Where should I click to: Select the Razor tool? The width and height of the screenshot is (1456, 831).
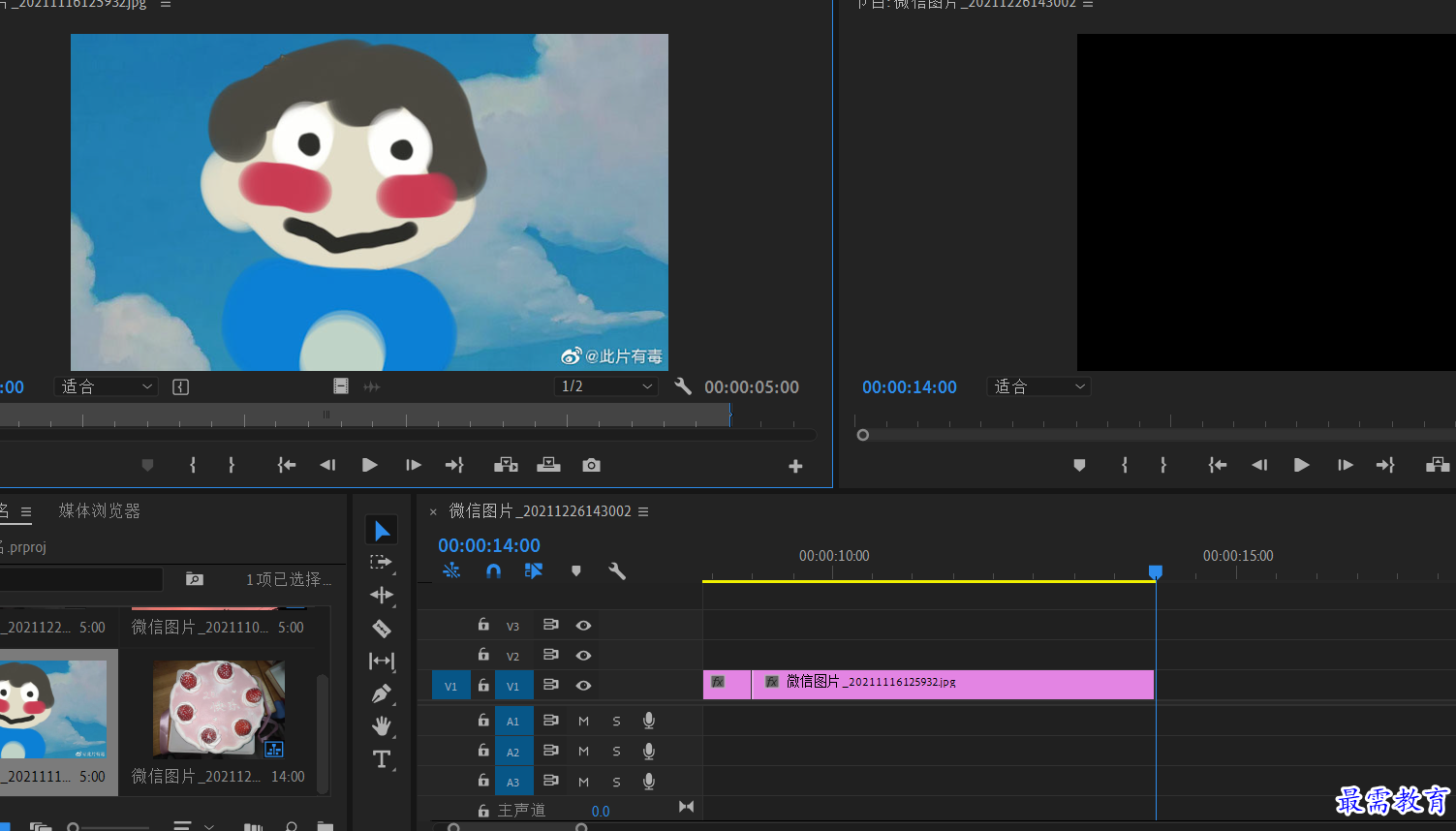[382, 629]
